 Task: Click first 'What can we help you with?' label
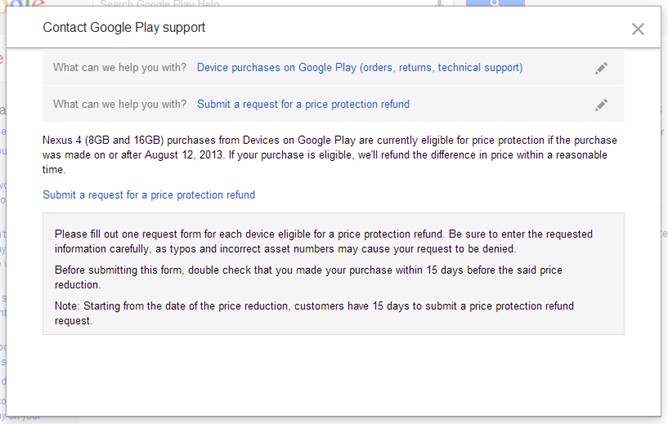coord(120,67)
